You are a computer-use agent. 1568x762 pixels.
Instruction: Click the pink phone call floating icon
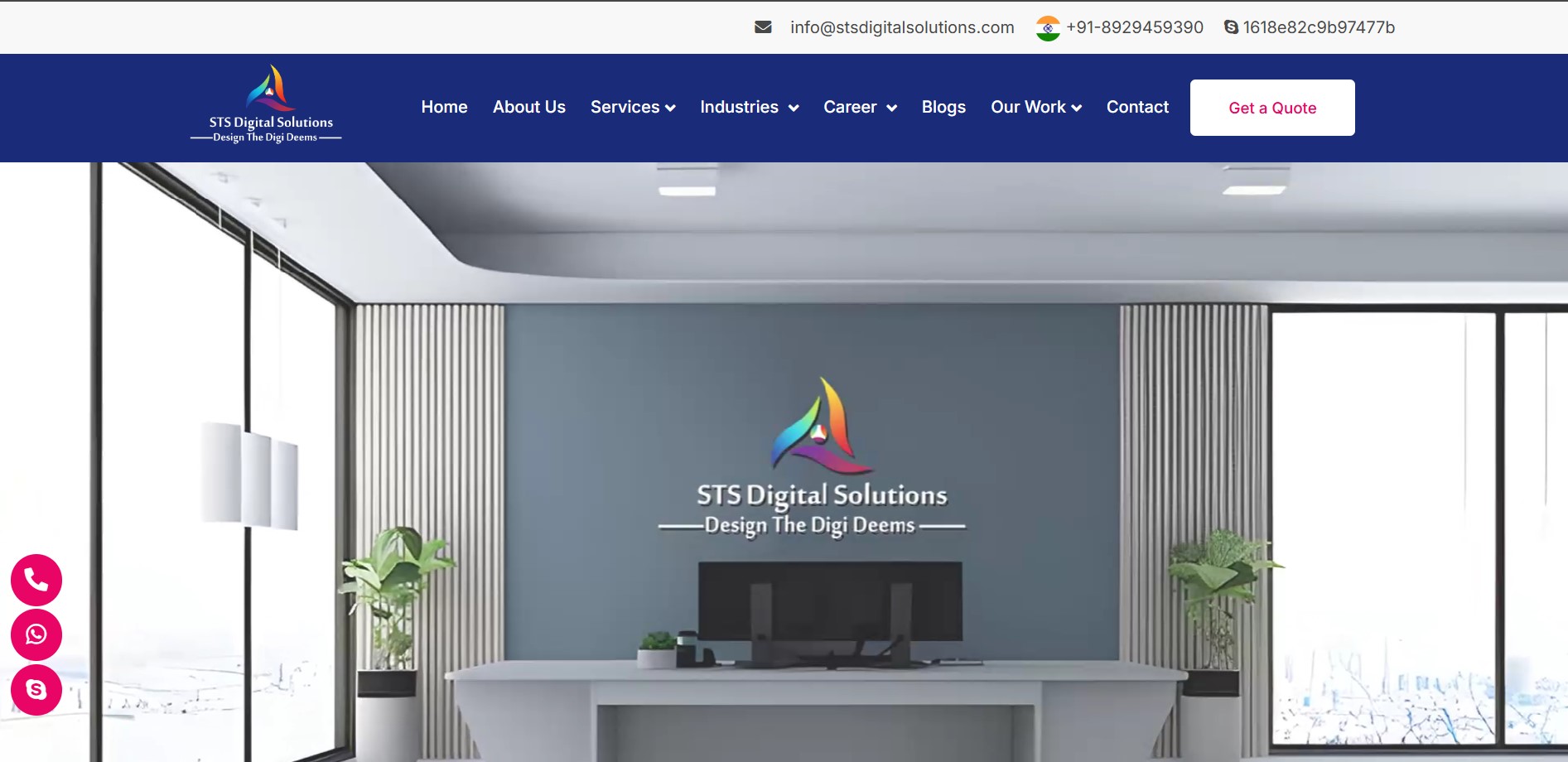tap(36, 580)
